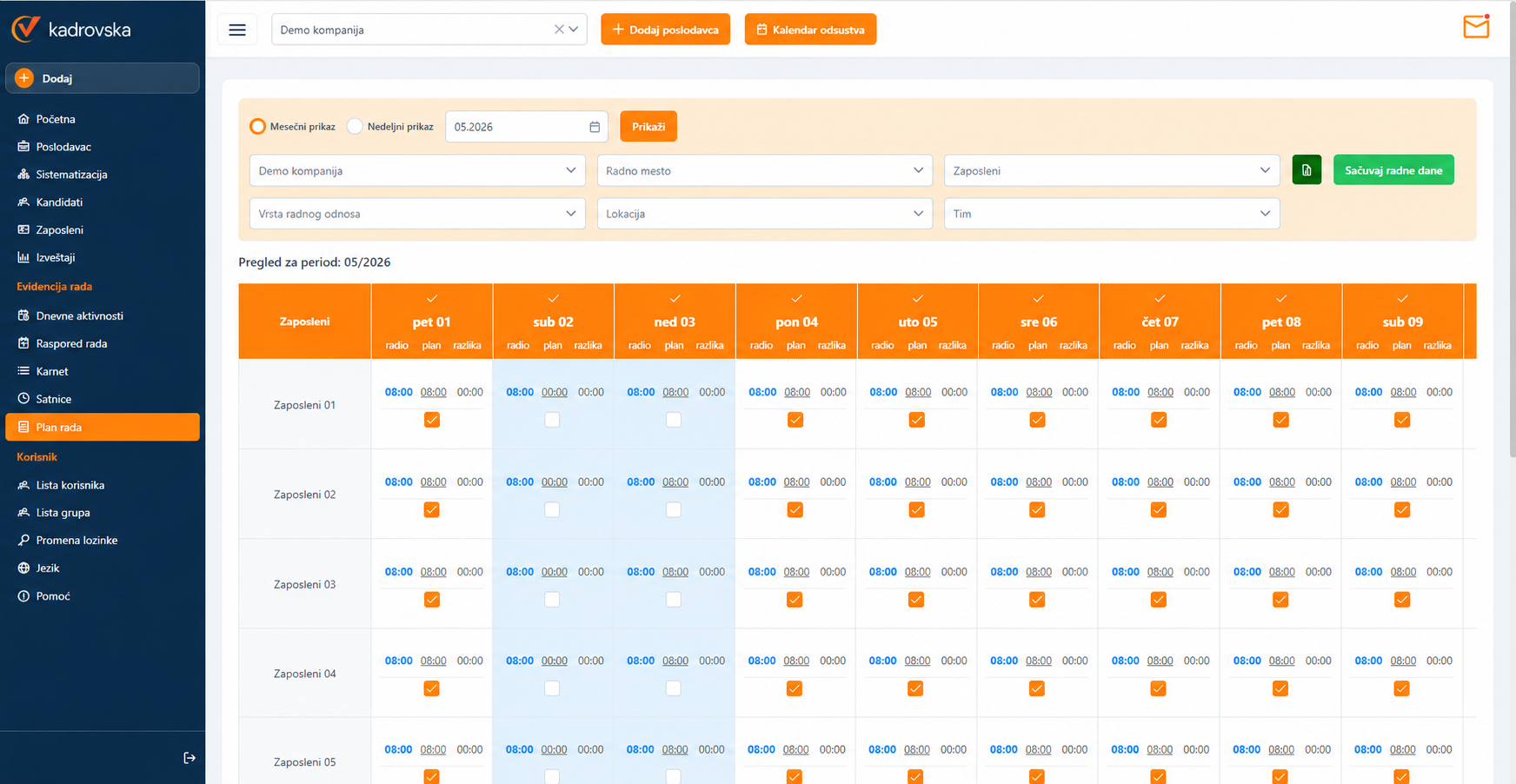This screenshot has height=784, width=1516.
Task: Check Zaposleni 01 checkbox for sub 02
Action: (552, 420)
